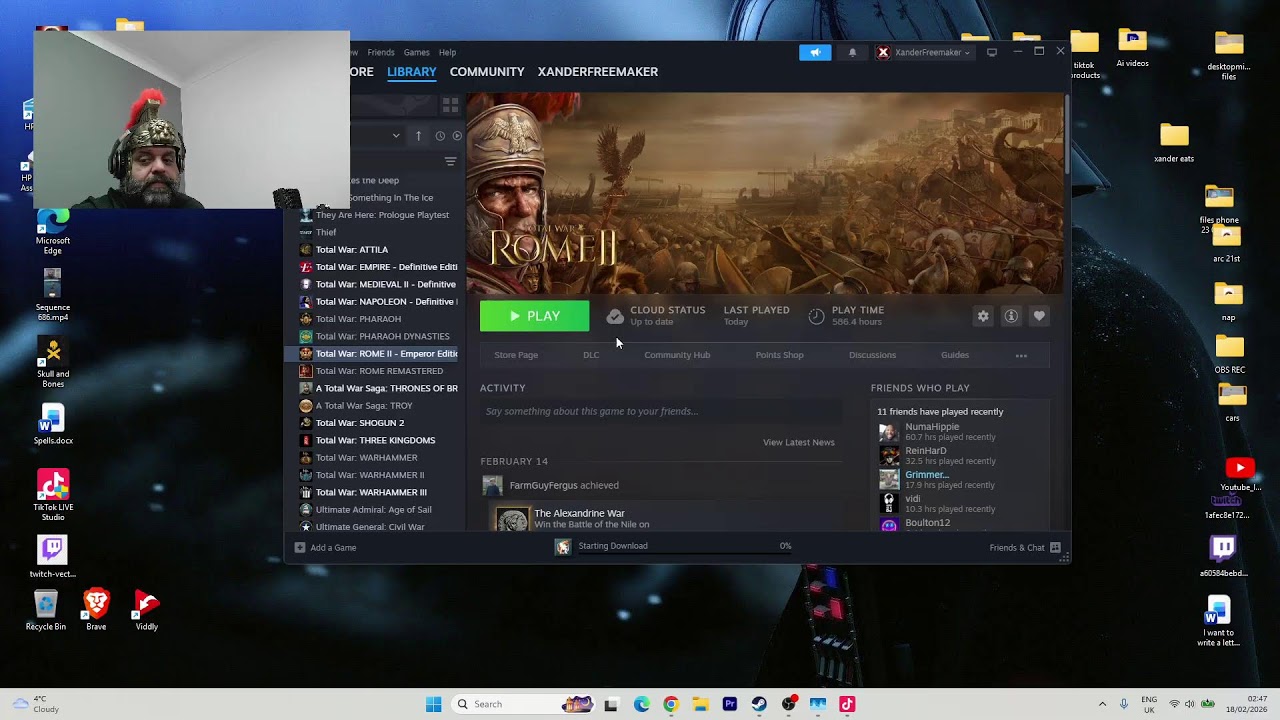Open Steam notifications bell

pyautogui.click(x=852, y=52)
